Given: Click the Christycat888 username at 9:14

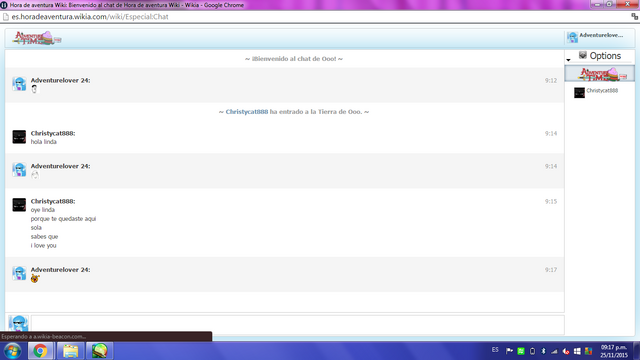Looking at the screenshot, I should pos(53,133).
